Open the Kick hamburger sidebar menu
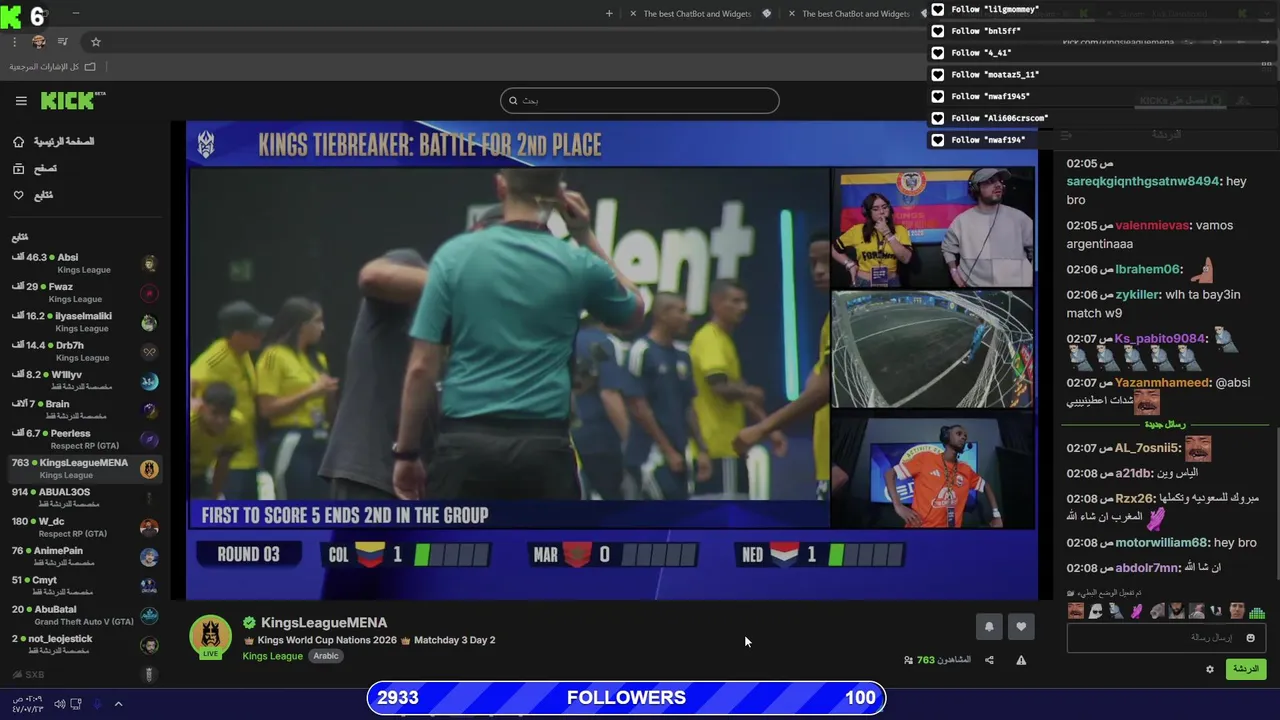This screenshot has width=1280, height=720. 21,100
